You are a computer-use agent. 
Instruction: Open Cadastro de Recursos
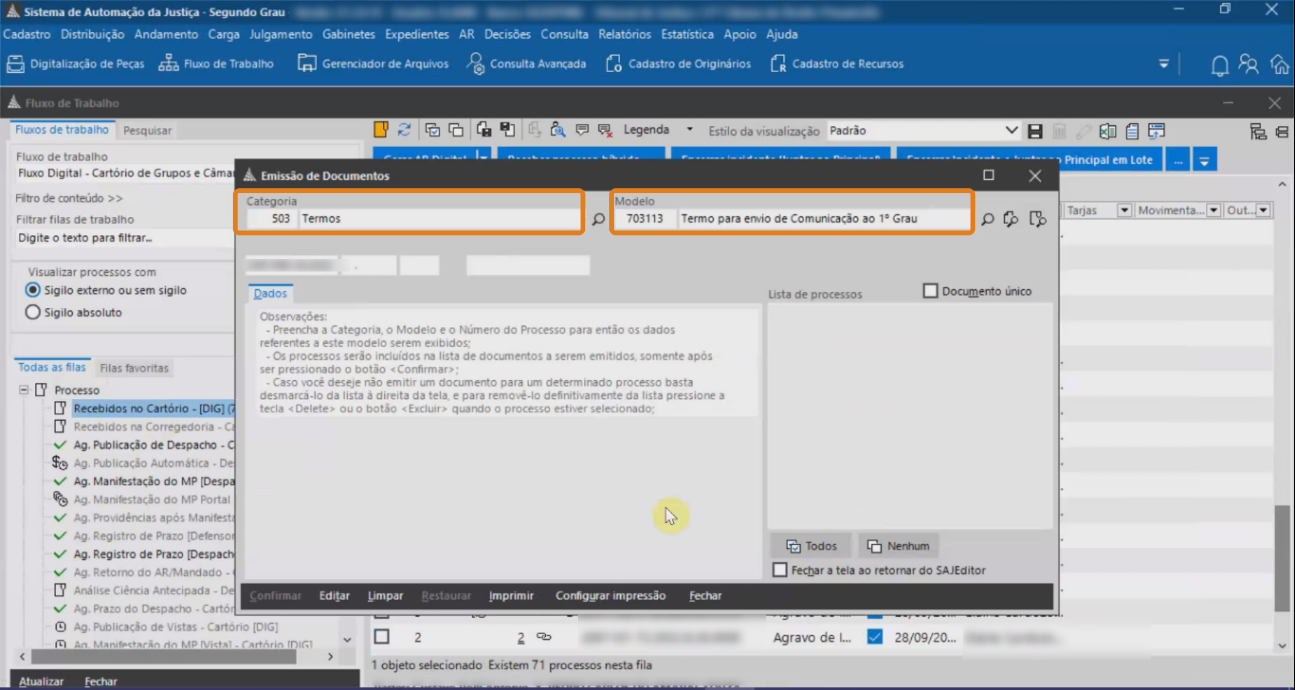837,64
